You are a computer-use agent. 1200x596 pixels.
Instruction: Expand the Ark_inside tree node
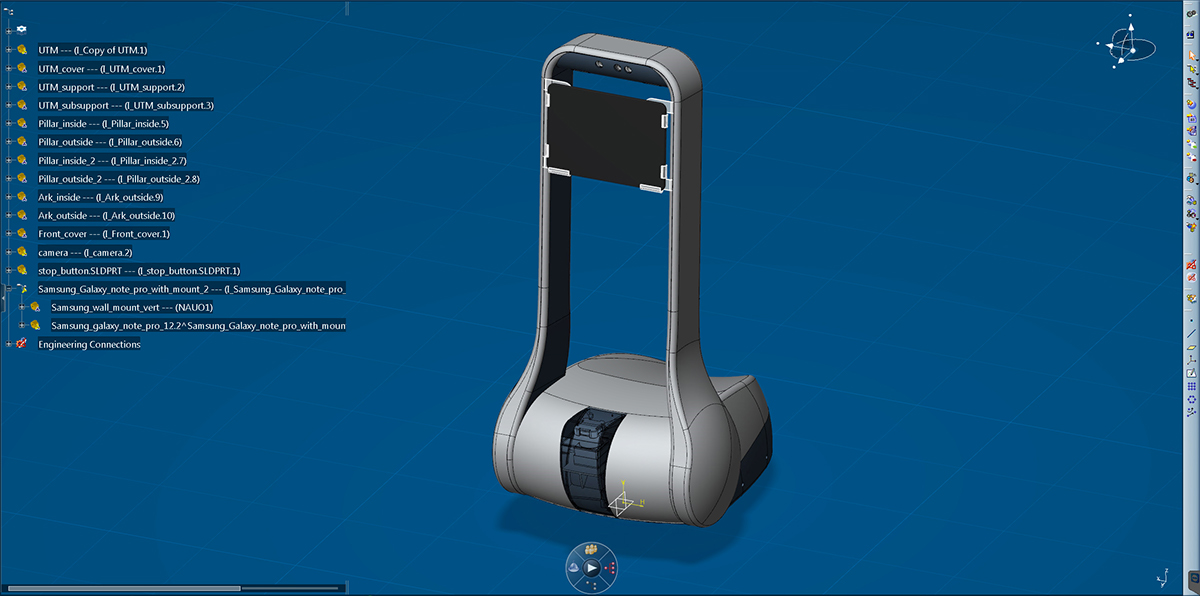(x=8, y=197)
